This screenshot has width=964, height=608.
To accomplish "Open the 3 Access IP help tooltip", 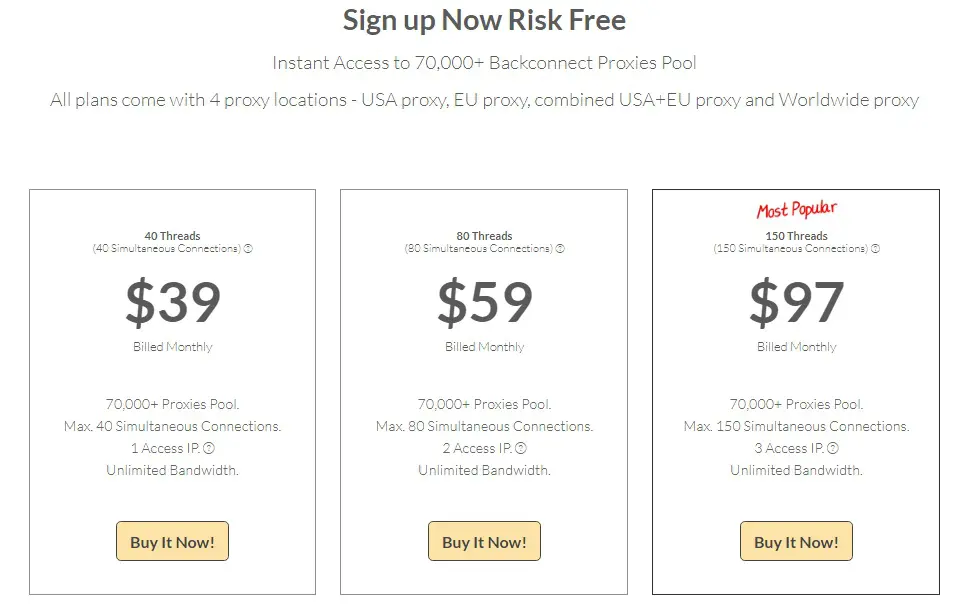I will click(833, 448).
